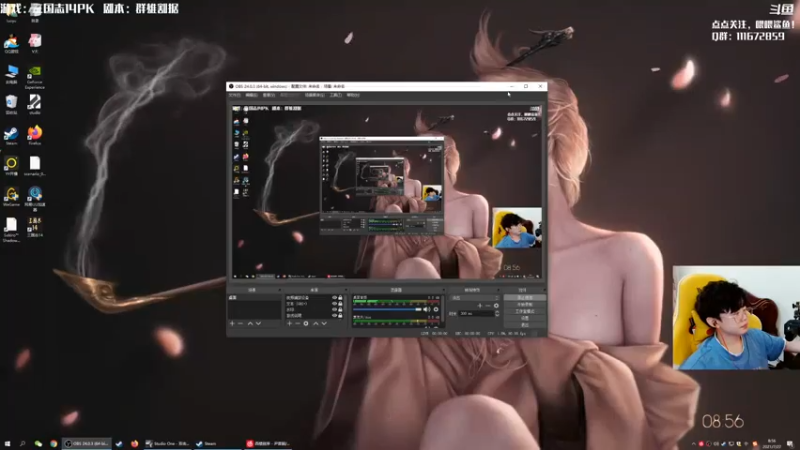Add a new source in Sources panel

pos(289,323)
